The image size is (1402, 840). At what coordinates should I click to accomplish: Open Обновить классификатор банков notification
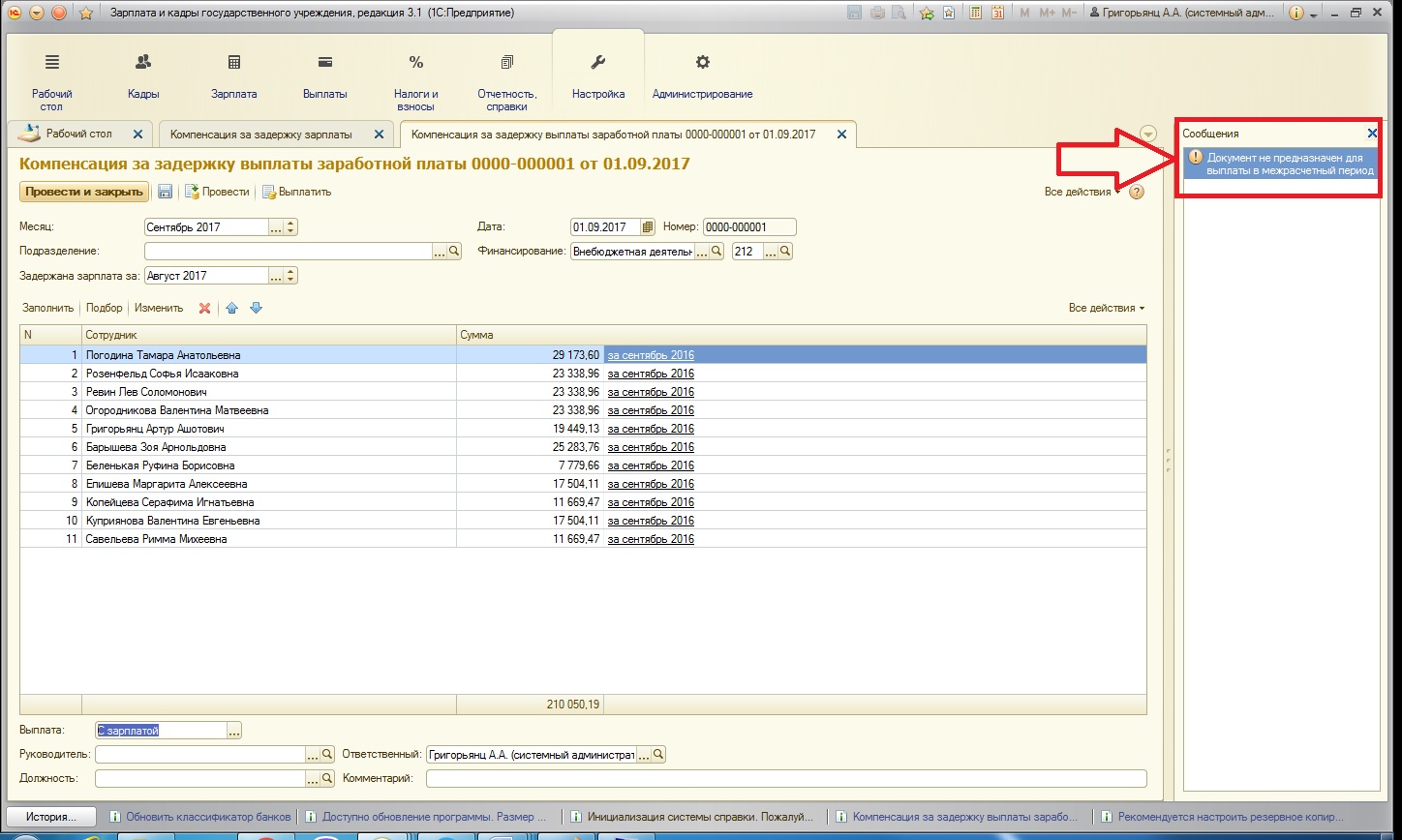point(200,817)
